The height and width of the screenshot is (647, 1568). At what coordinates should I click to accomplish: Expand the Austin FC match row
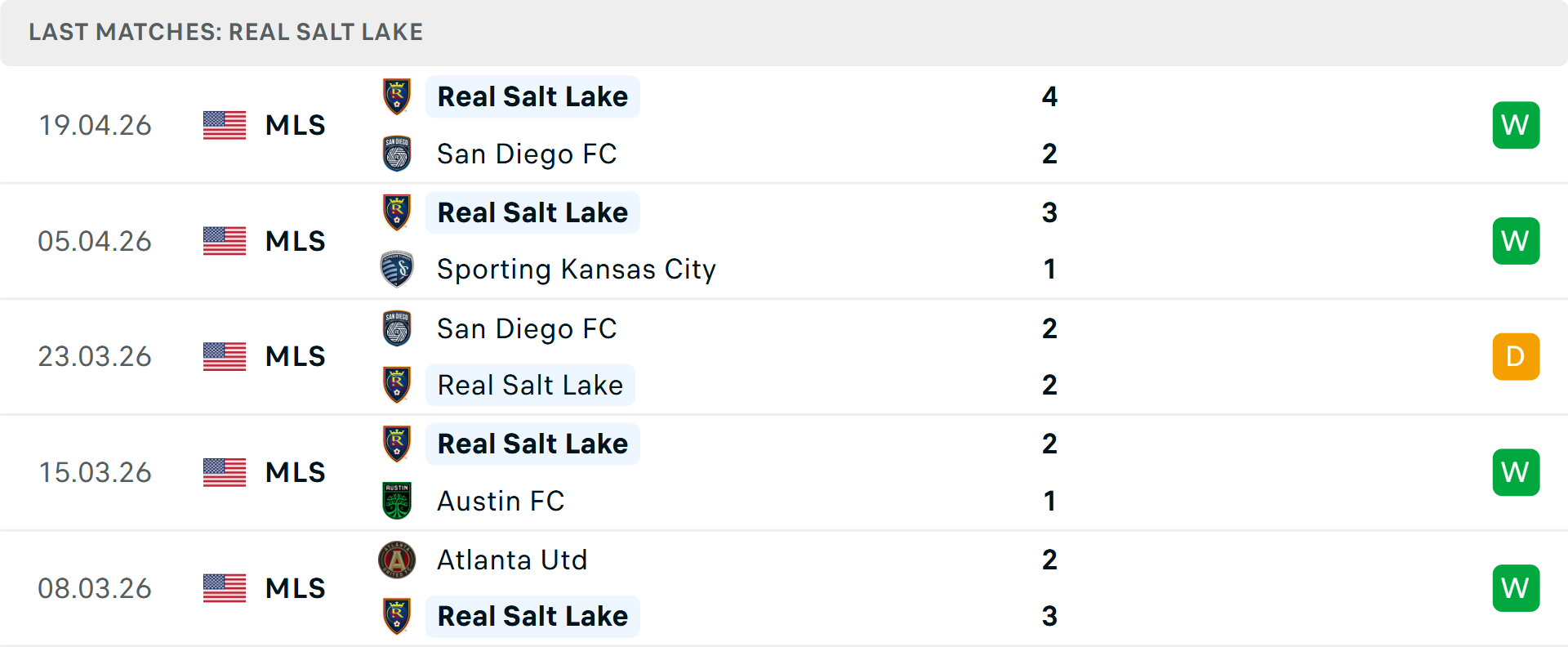point(784,472)
